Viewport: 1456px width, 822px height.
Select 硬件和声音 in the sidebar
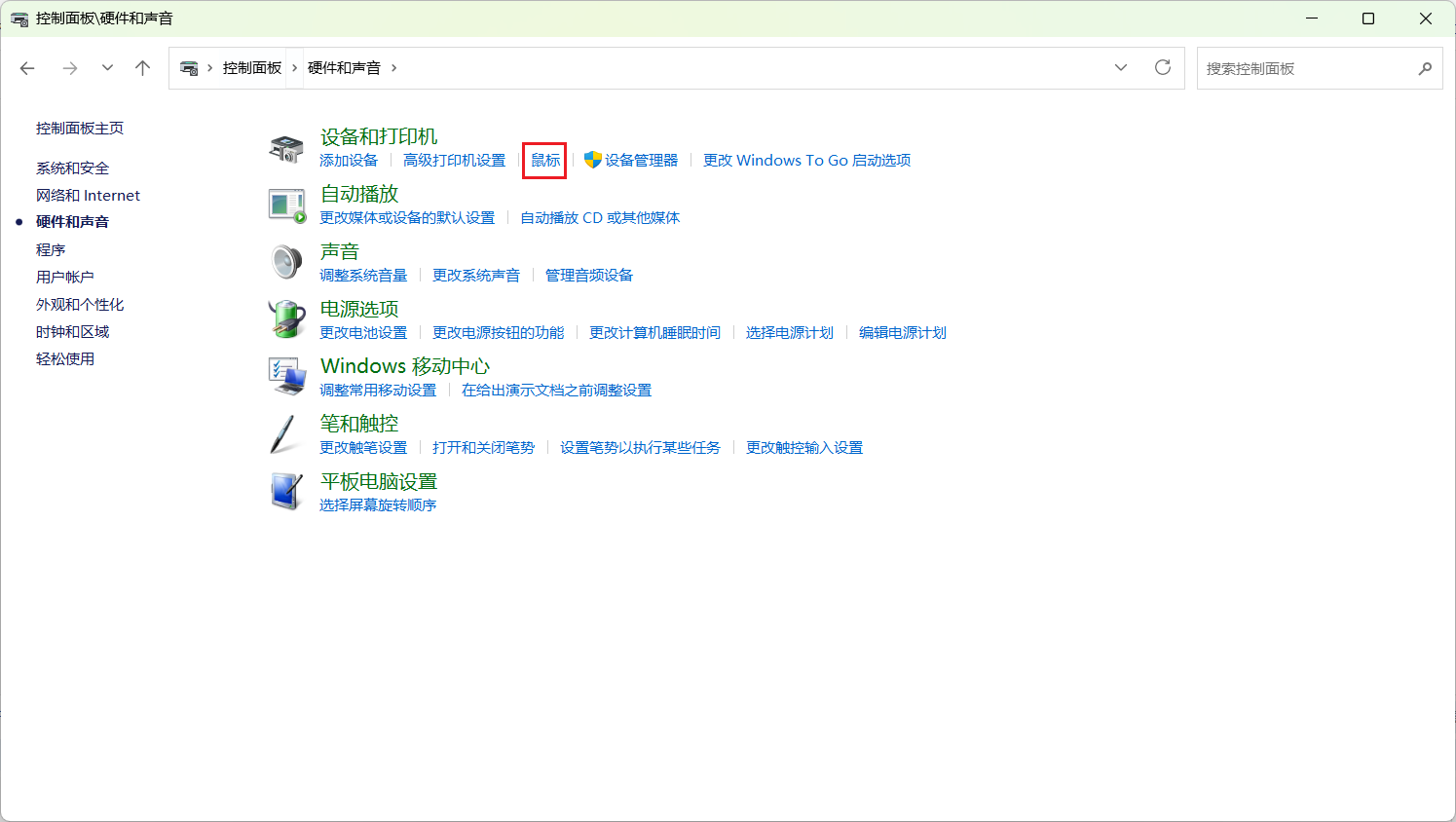73,222
